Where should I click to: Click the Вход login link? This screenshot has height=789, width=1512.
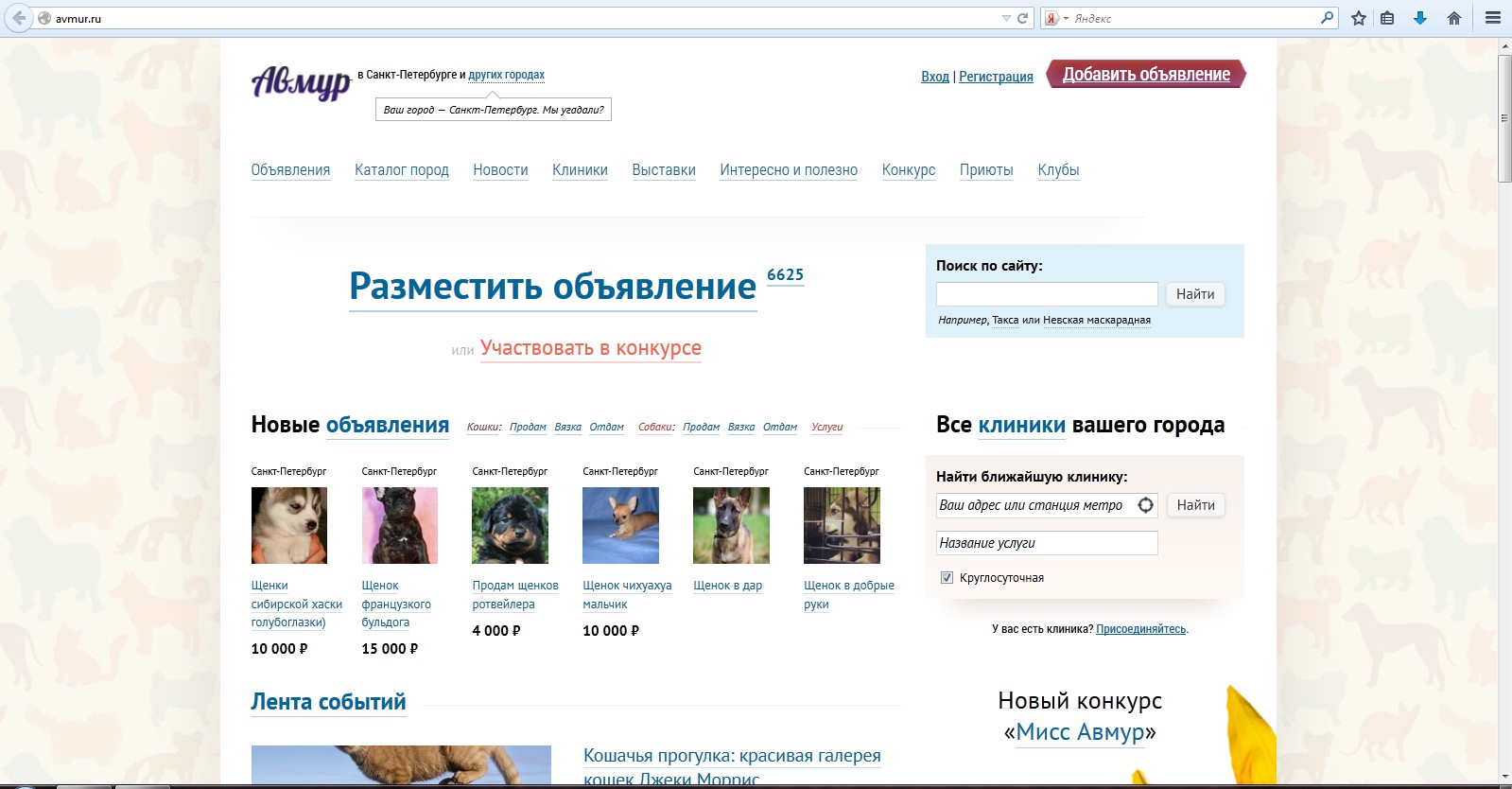click(x=935, y=77)
